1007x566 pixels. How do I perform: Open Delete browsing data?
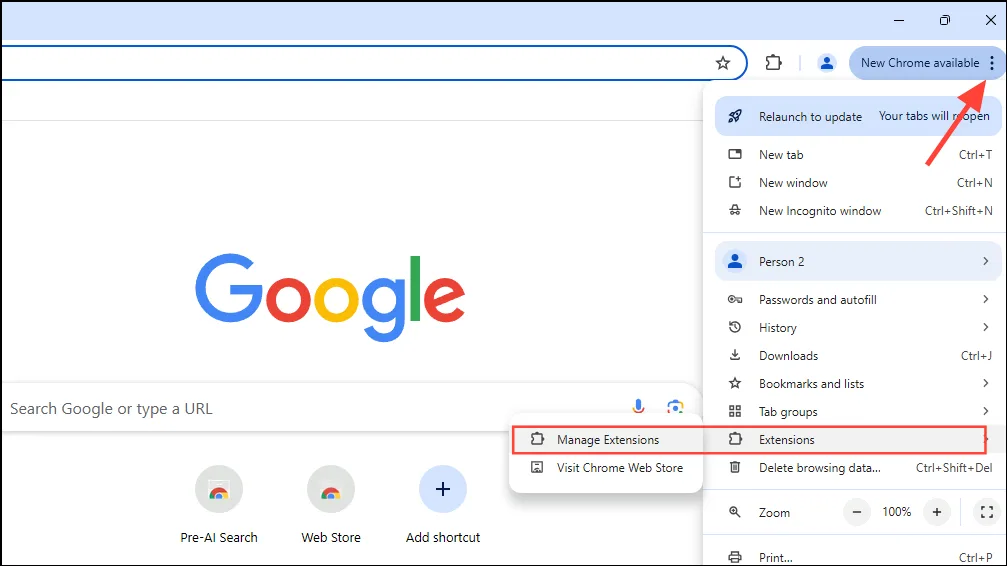coord(858,468)
